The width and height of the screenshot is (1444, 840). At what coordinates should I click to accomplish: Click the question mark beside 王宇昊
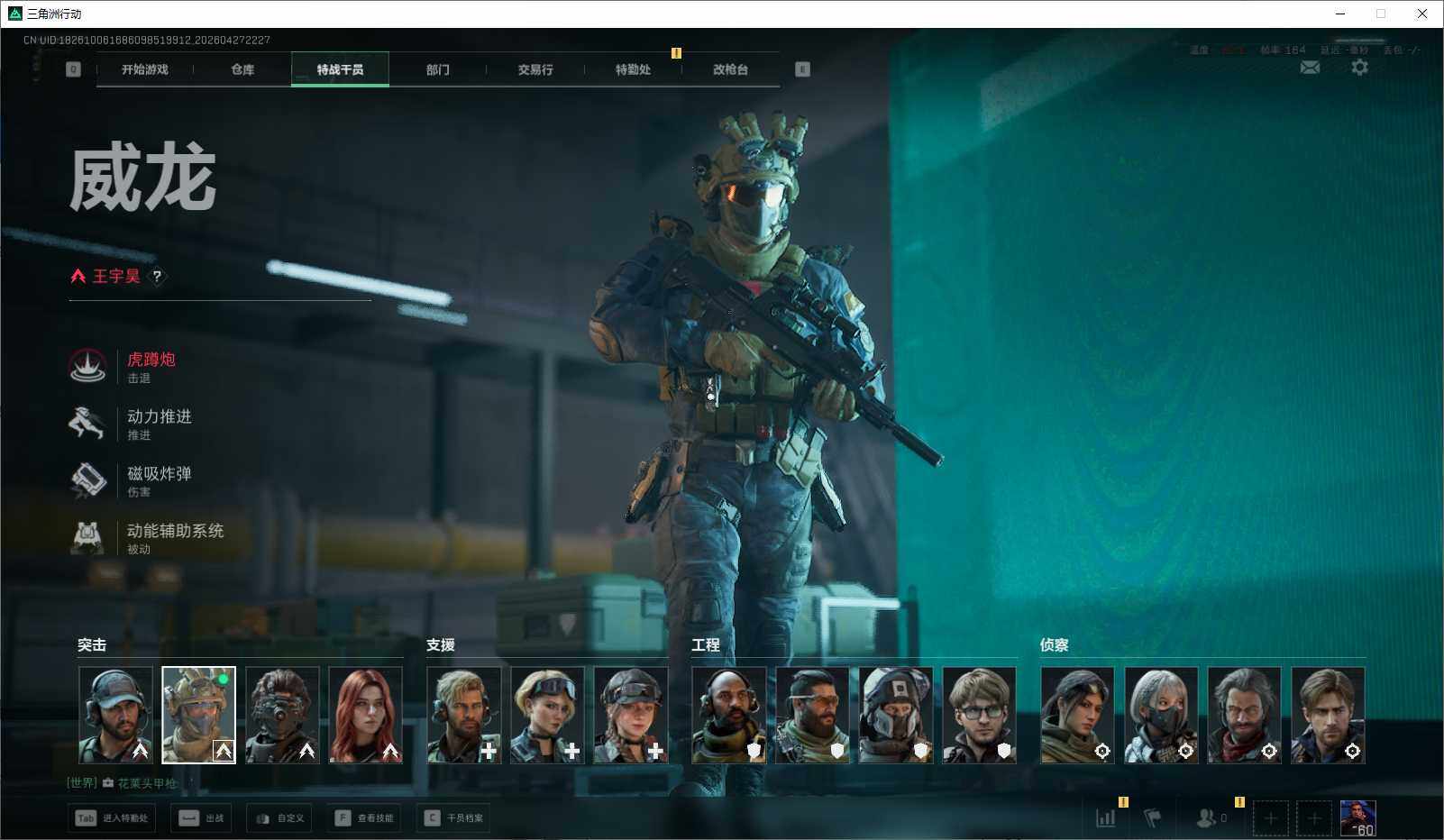click(157, 277)
